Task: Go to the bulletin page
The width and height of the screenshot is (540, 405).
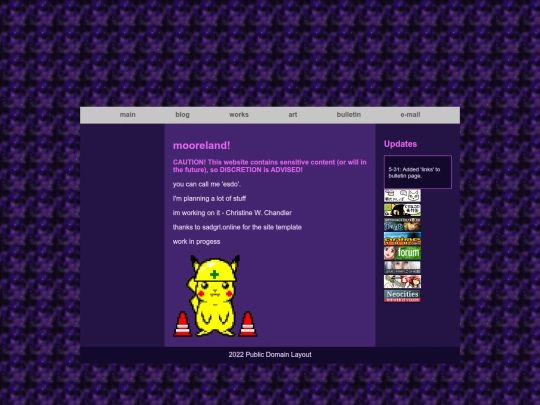Action: pyautogui.click(x=349, y=115)
